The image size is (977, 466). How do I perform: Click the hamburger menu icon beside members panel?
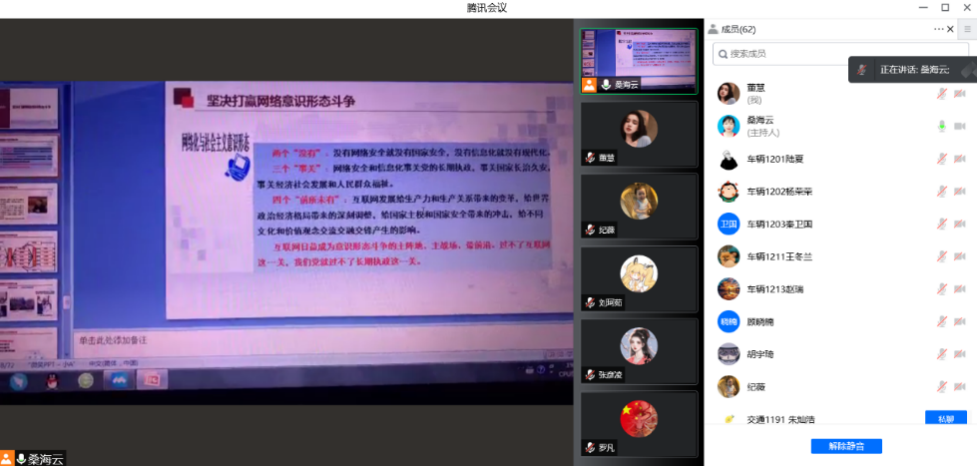(x=967, y=29)
